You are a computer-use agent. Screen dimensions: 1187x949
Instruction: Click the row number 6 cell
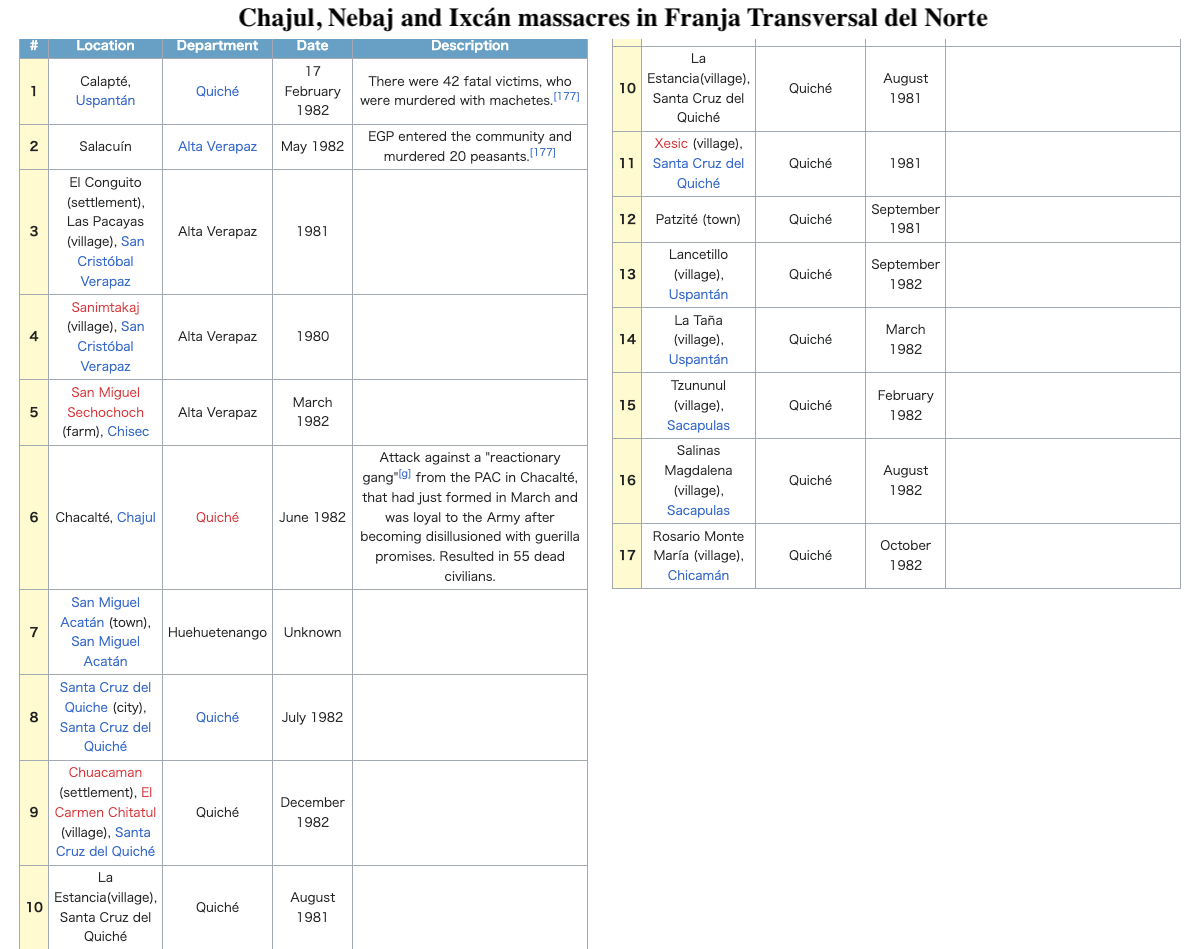(x=34, y=518)
